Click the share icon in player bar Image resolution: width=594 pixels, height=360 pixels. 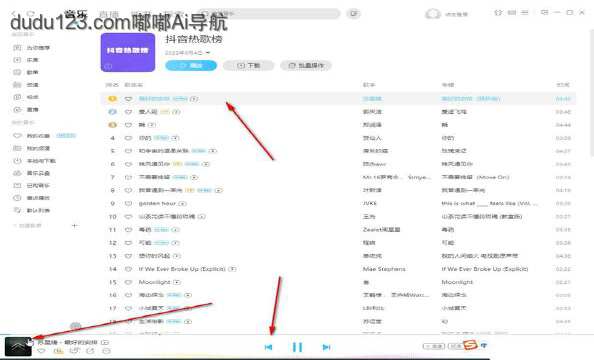[x=90, y=351]
